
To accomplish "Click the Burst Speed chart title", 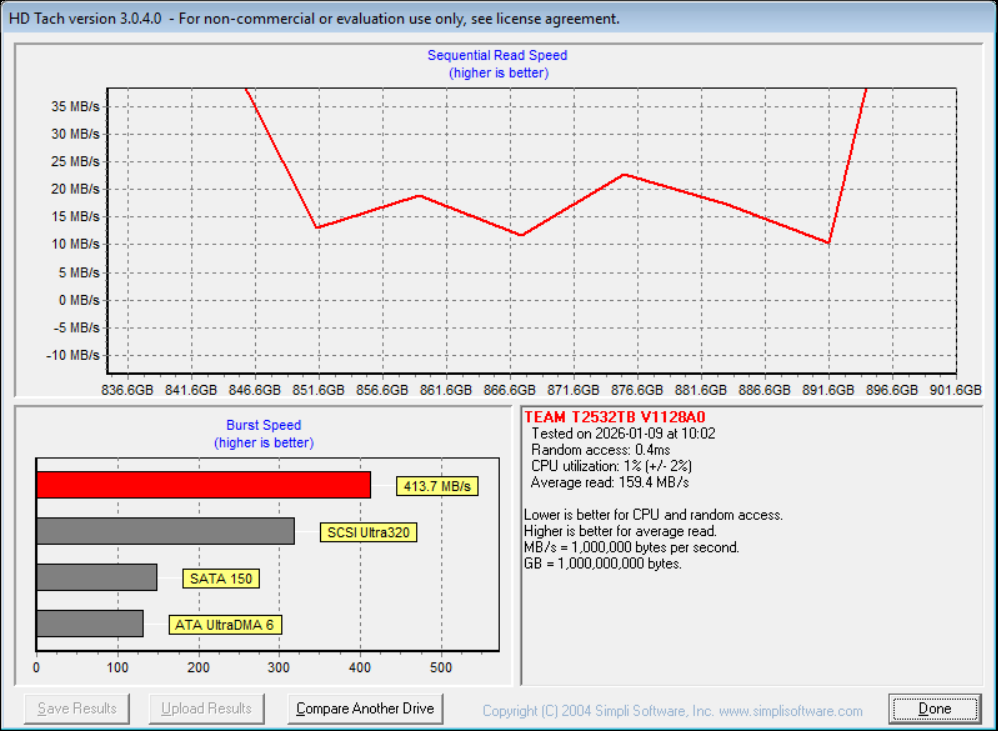I will 263,425.
